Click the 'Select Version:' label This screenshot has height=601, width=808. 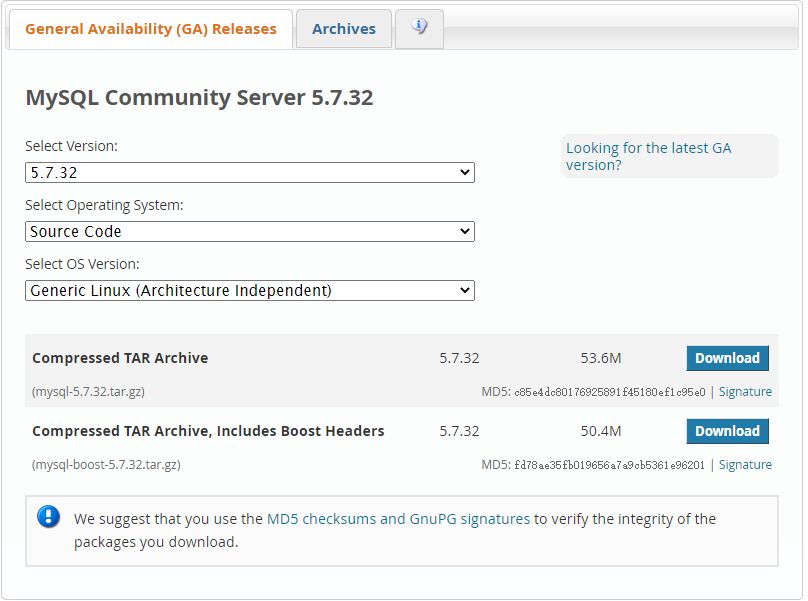pyautogui.click(x=72, y=146)
